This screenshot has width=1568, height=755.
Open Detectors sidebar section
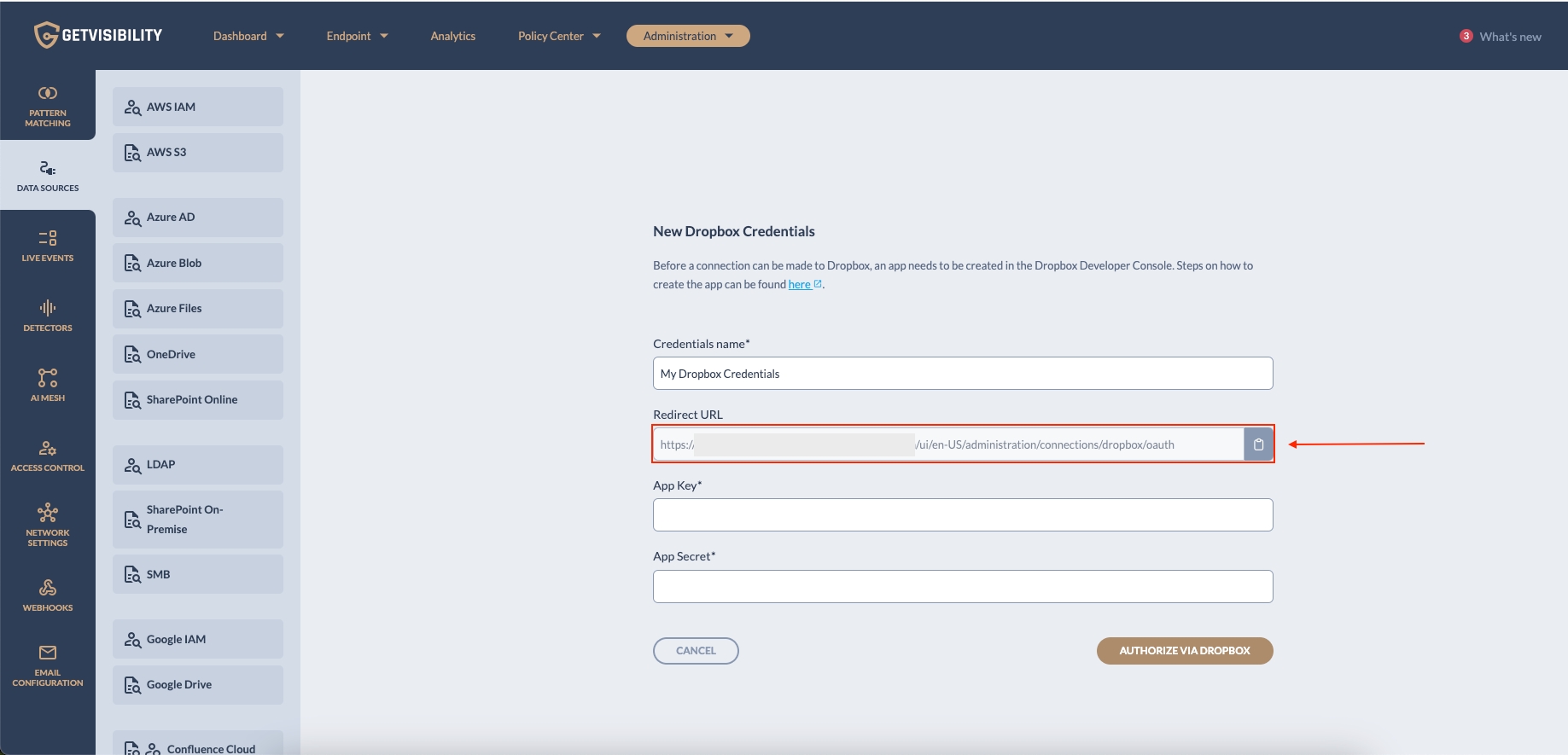coord(48,315)
